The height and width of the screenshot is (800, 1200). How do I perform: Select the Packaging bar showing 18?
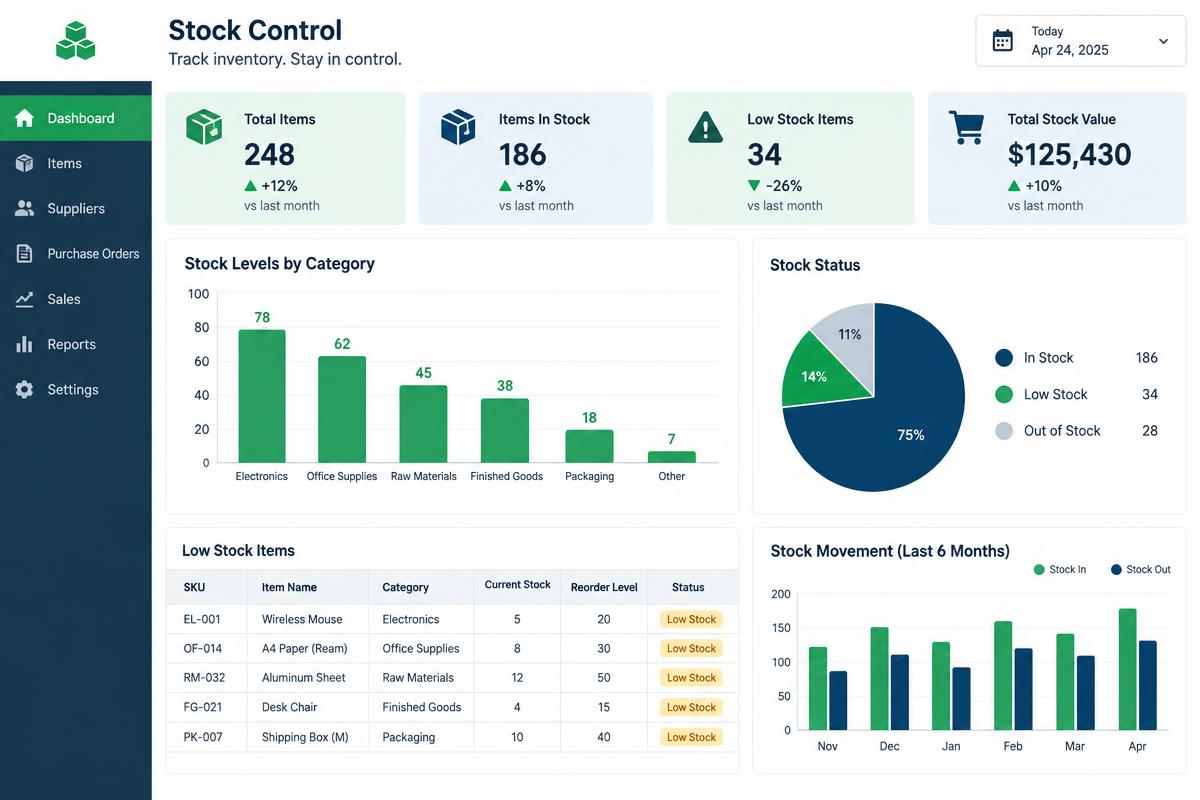click(x=590, y=446)
